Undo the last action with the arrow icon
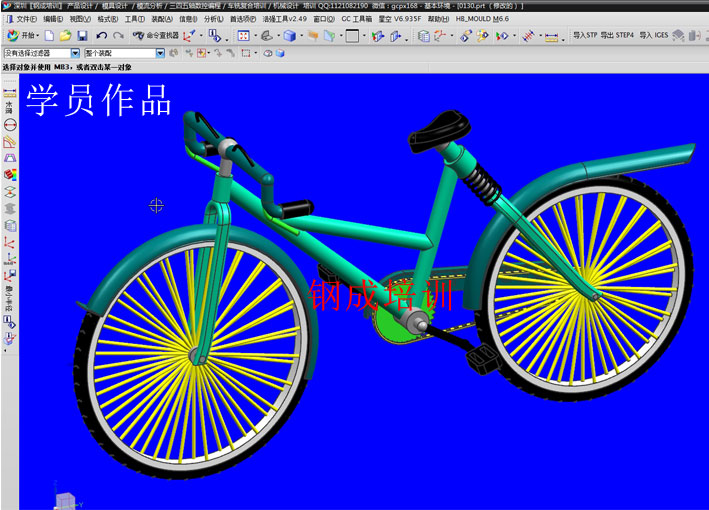The height and width of the screenshot is (510, 709). click(102, 36)
